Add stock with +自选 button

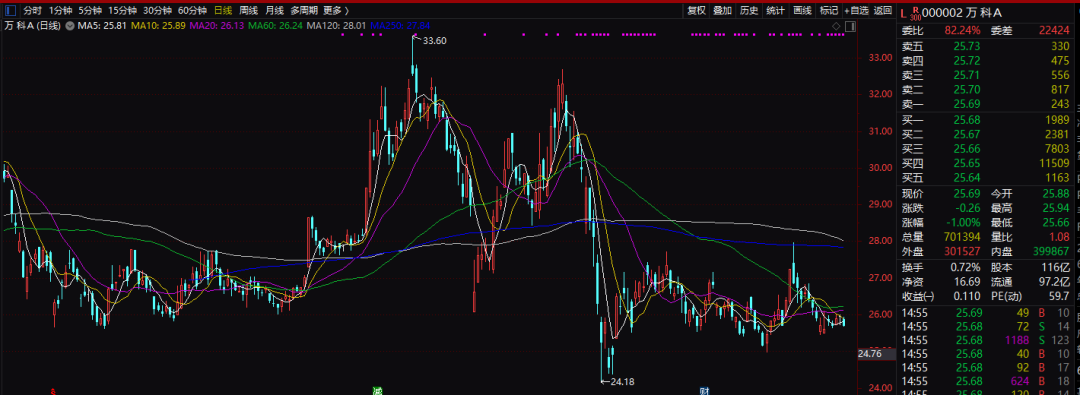[x=856, y=10]
